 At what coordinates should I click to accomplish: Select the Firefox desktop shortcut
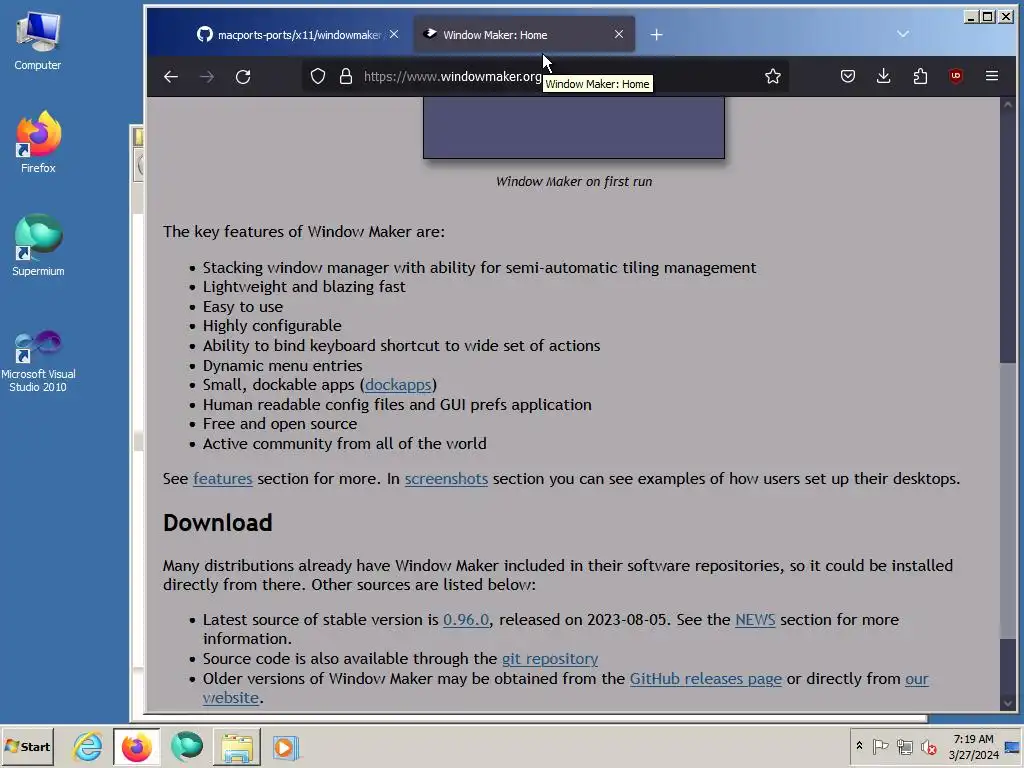(x=38, y=142)
